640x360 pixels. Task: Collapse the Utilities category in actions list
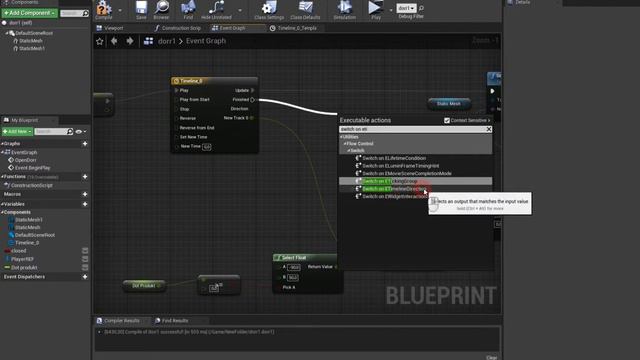[342, 137]
